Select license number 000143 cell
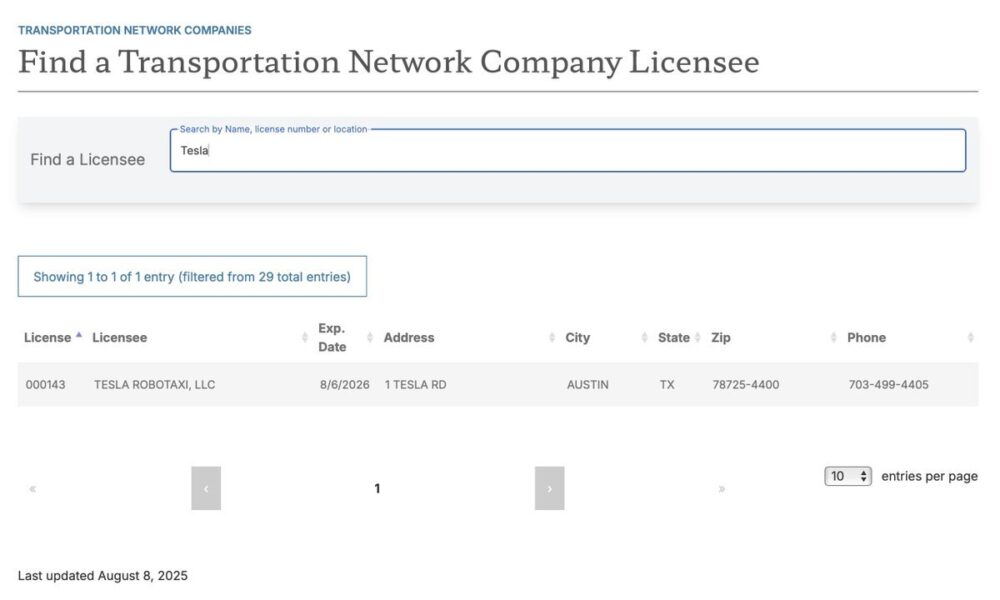1000x600 pixels. click(x=45, y=384)
